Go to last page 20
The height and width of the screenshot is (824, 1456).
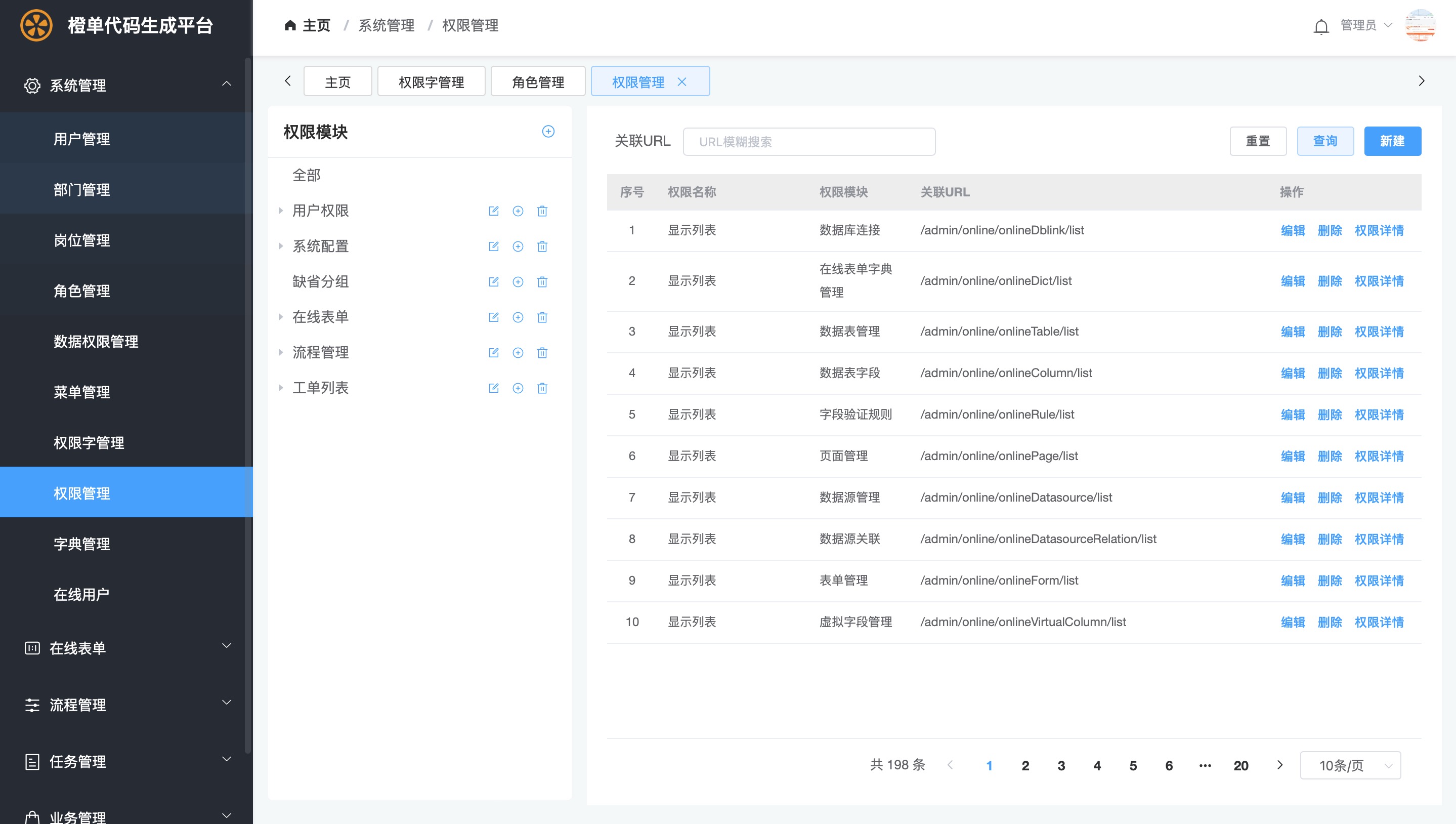pos(1240,765)
